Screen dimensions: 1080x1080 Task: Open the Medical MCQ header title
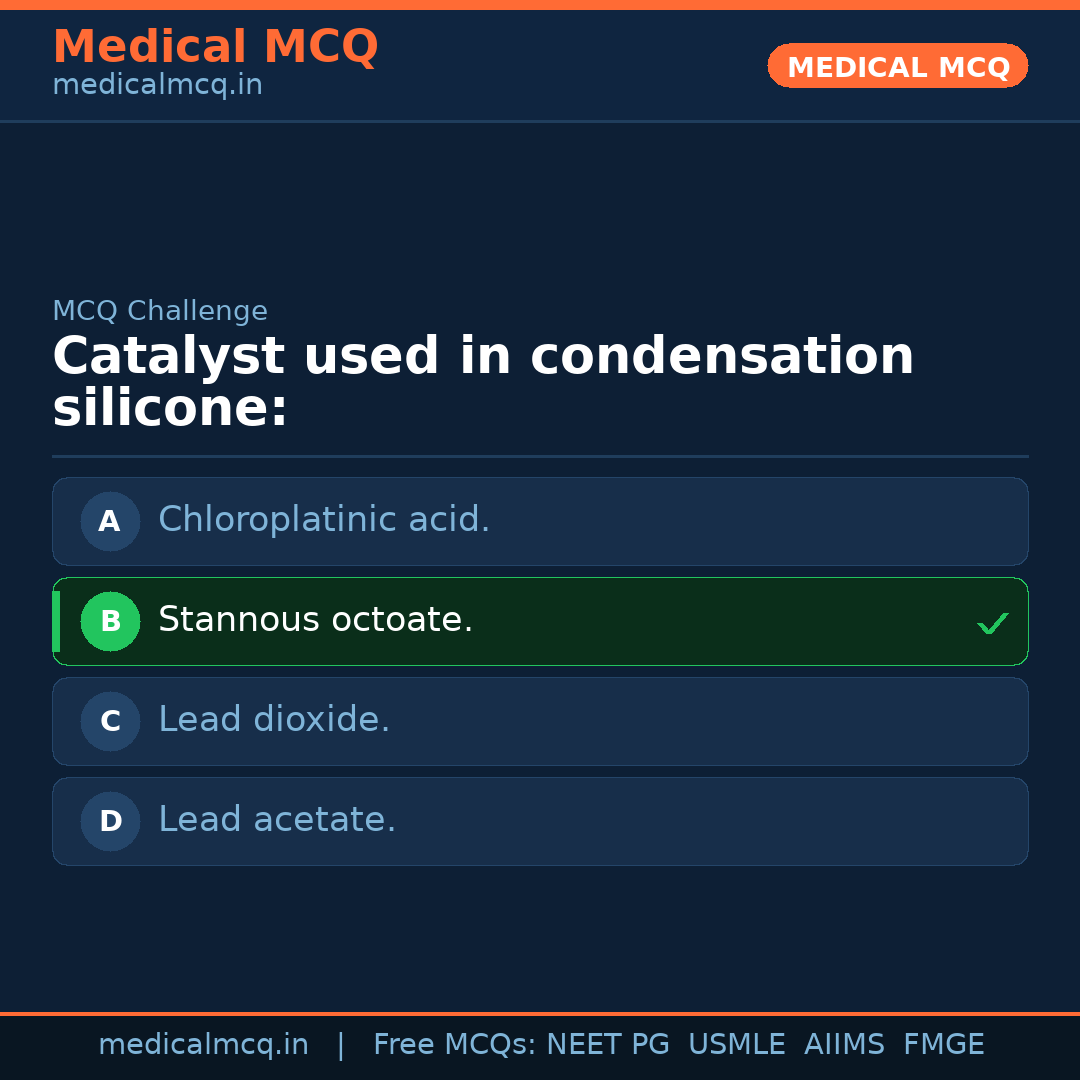215,47
